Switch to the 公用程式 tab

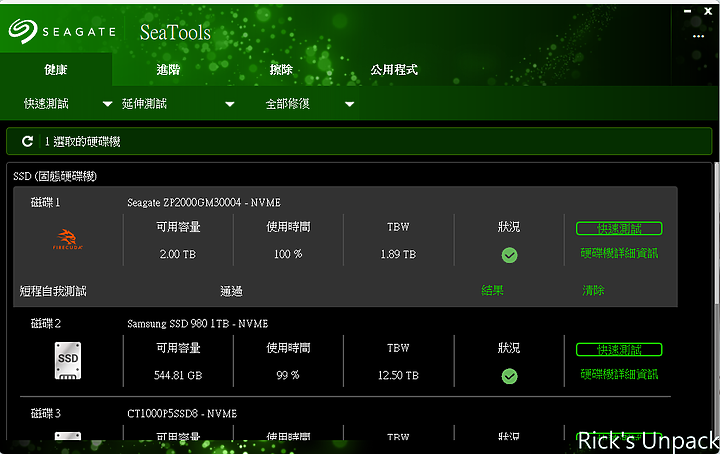click(394, 69)
